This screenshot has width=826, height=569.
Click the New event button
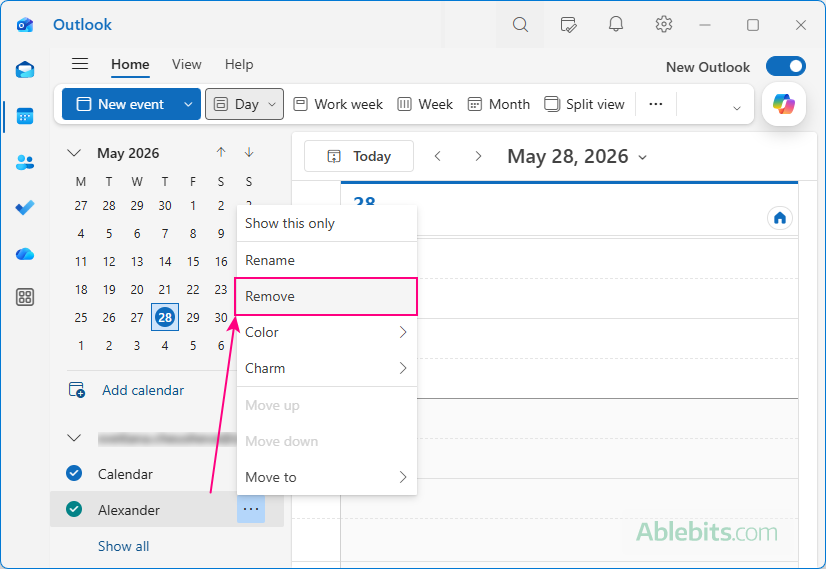click(x=121, y=104)
